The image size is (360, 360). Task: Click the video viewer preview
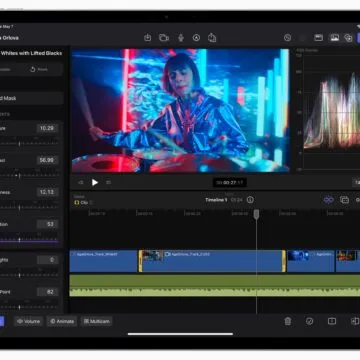[180, 110]
